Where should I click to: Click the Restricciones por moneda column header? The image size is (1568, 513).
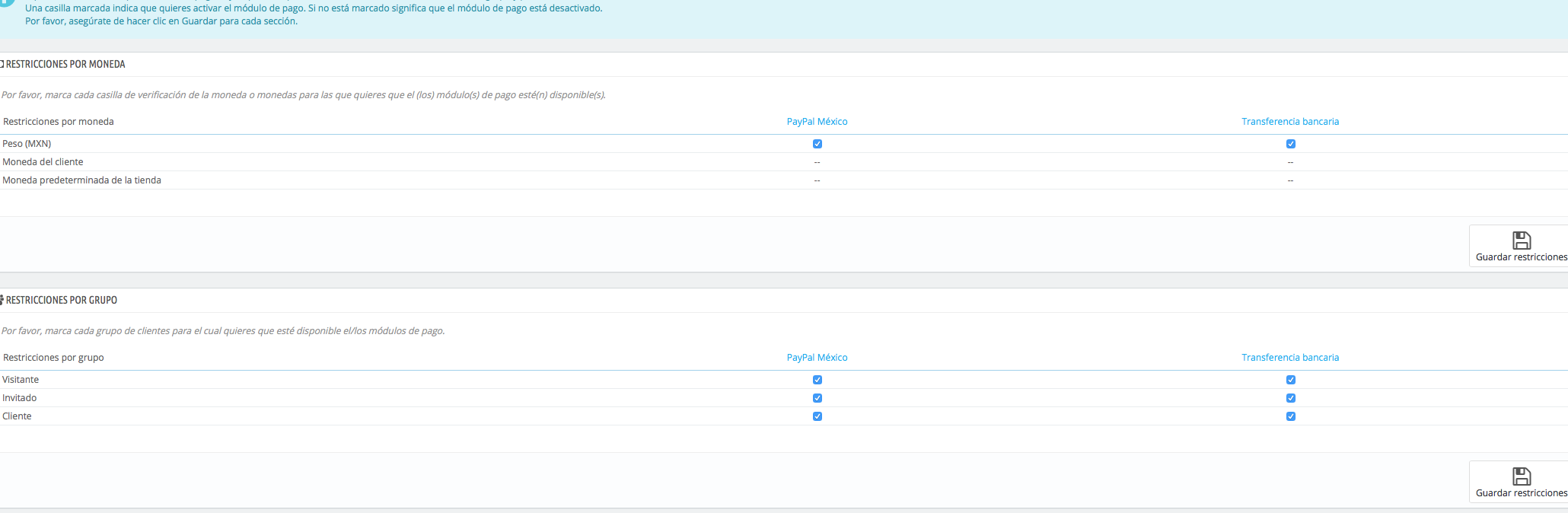point(59,122)
